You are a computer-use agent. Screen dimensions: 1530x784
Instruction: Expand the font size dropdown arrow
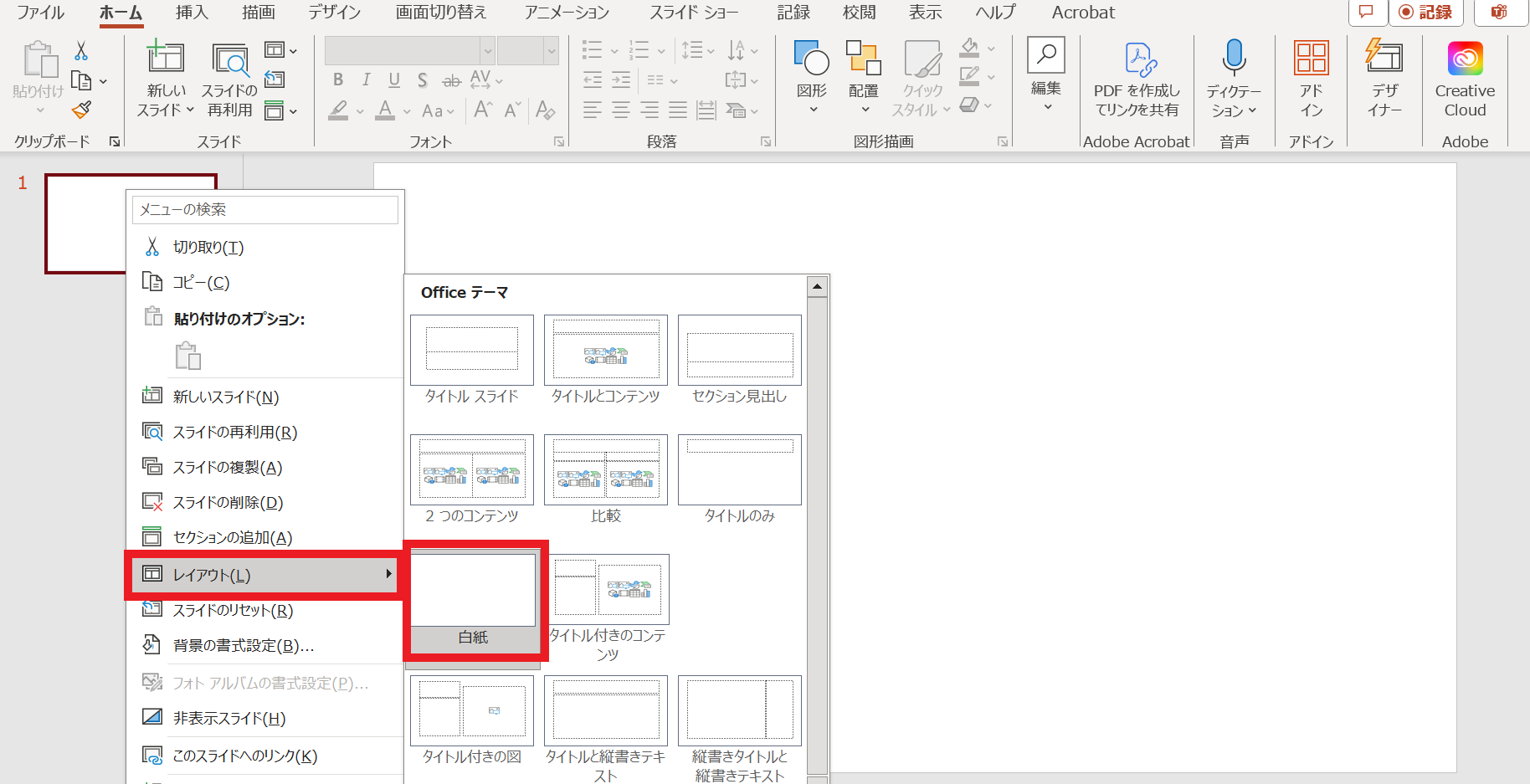[x=552, y=50]
